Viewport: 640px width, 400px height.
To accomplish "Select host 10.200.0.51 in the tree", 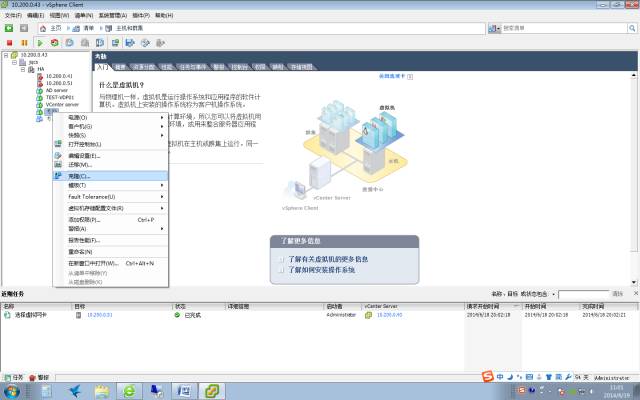I will coord(59,83).
